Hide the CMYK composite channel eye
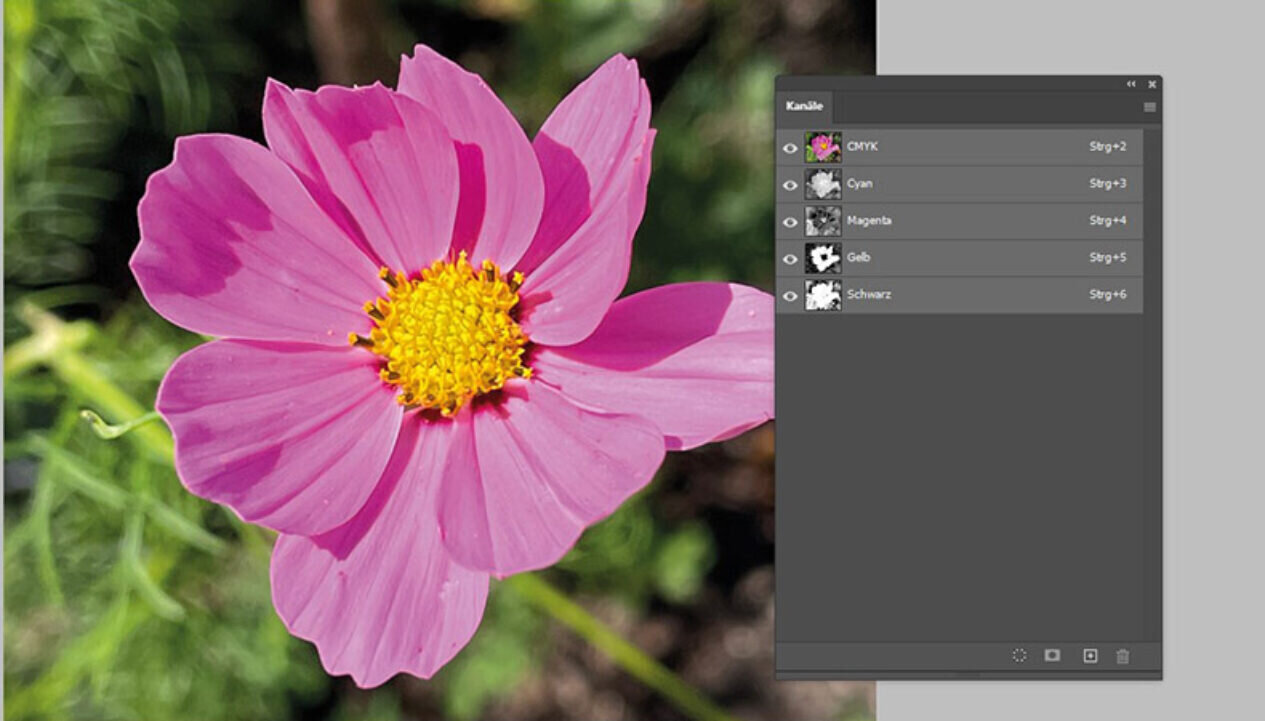The height and width of the screenshot is (721, 1265). (790, 148)
